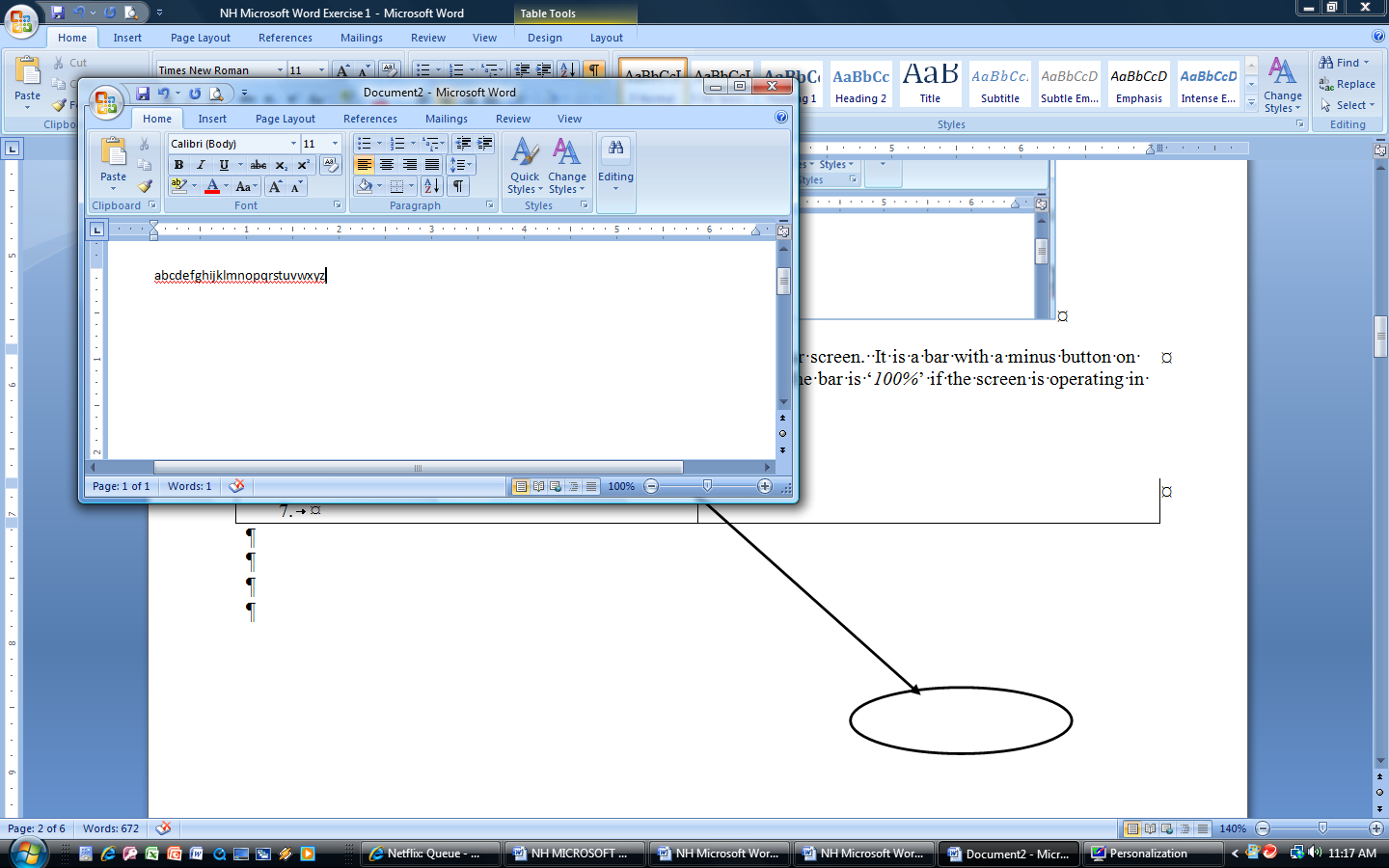Image resolution: width=1389 pixels, height=868 pixels.
Task: Open View tab in Document2 window
Action: pos(569,119)
